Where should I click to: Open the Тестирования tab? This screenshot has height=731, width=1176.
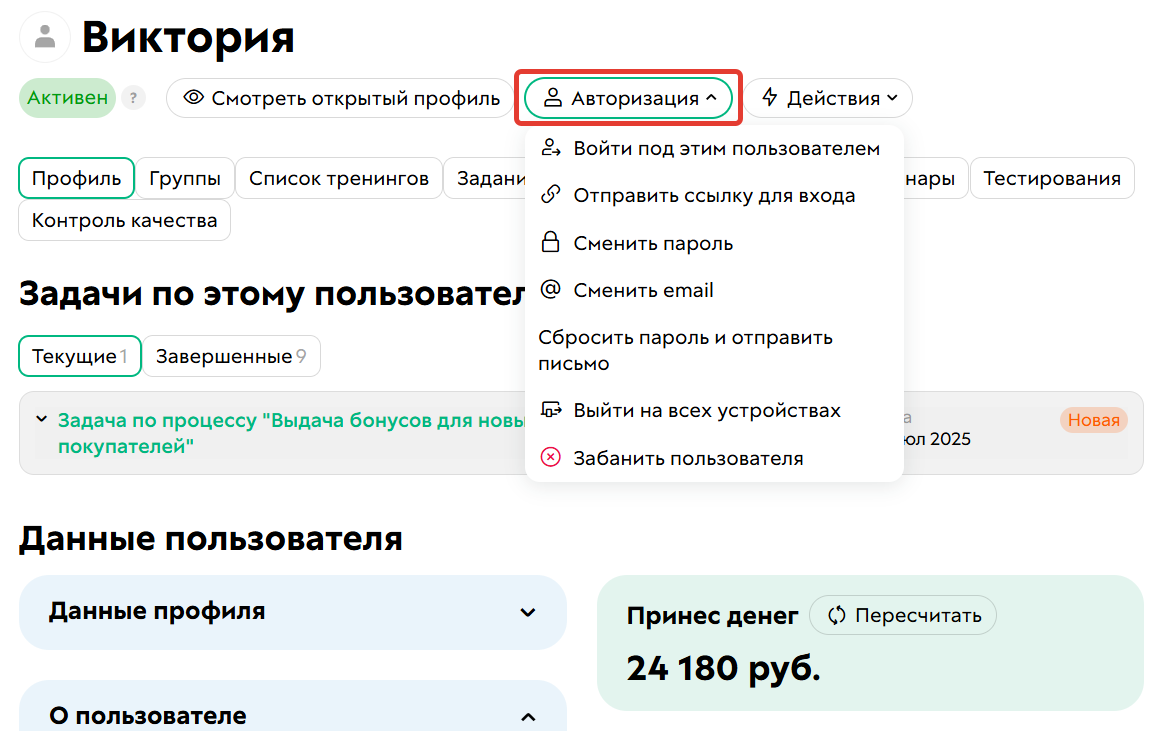tap(1052, 178)
